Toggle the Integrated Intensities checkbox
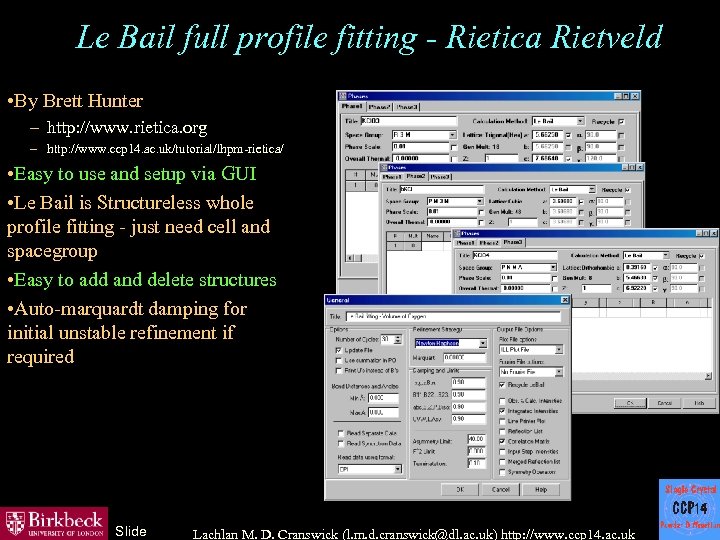This screenshot has width=720, height=540. click(502, 411)
